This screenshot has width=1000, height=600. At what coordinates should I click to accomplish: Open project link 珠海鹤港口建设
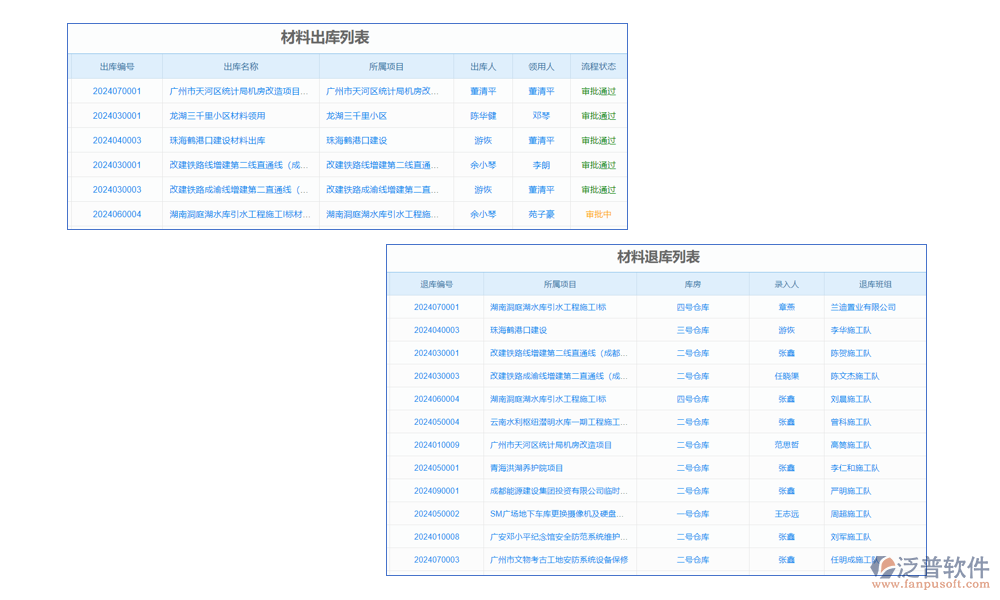click(356, 140)
